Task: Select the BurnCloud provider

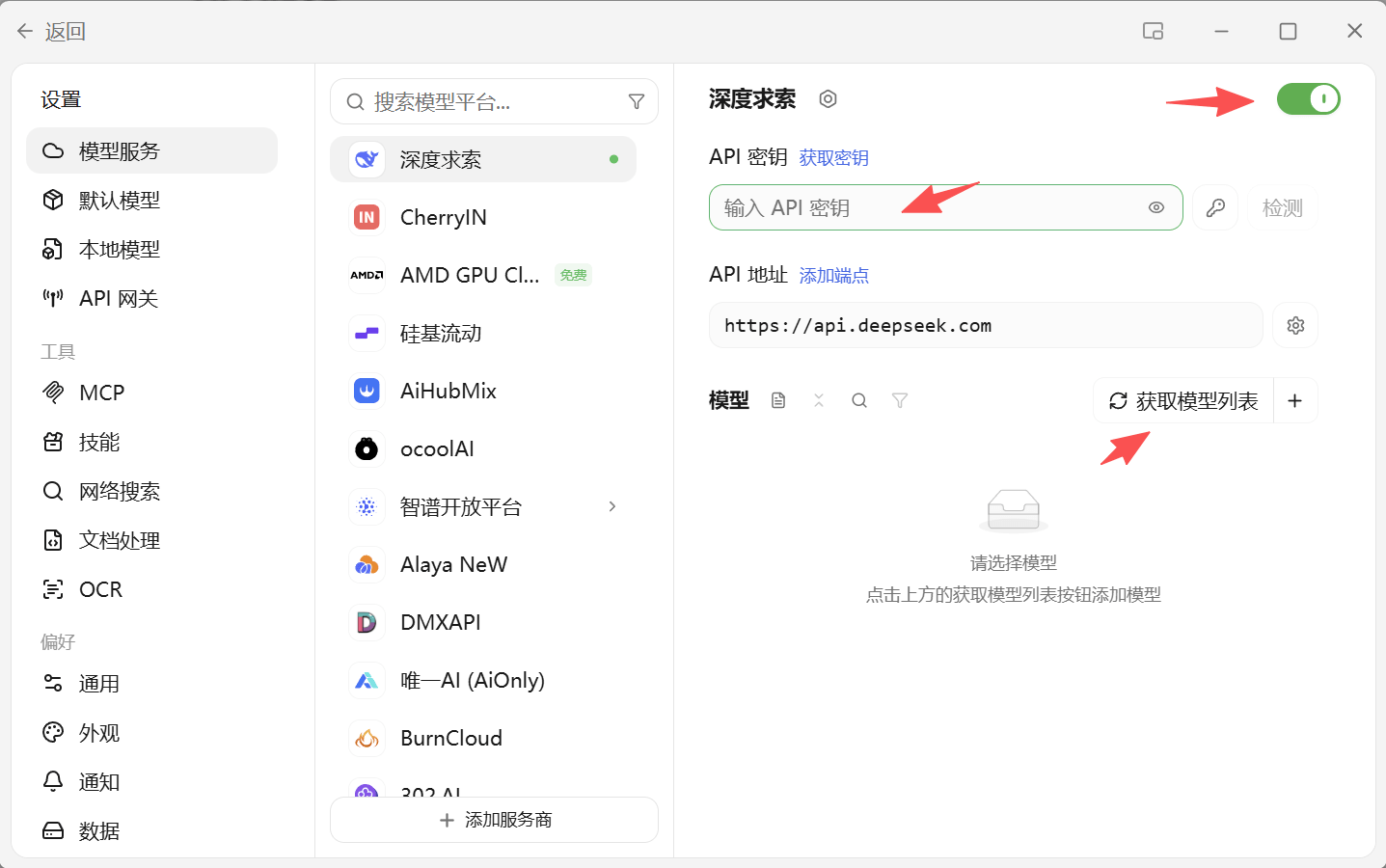Action: coord(483,738)
